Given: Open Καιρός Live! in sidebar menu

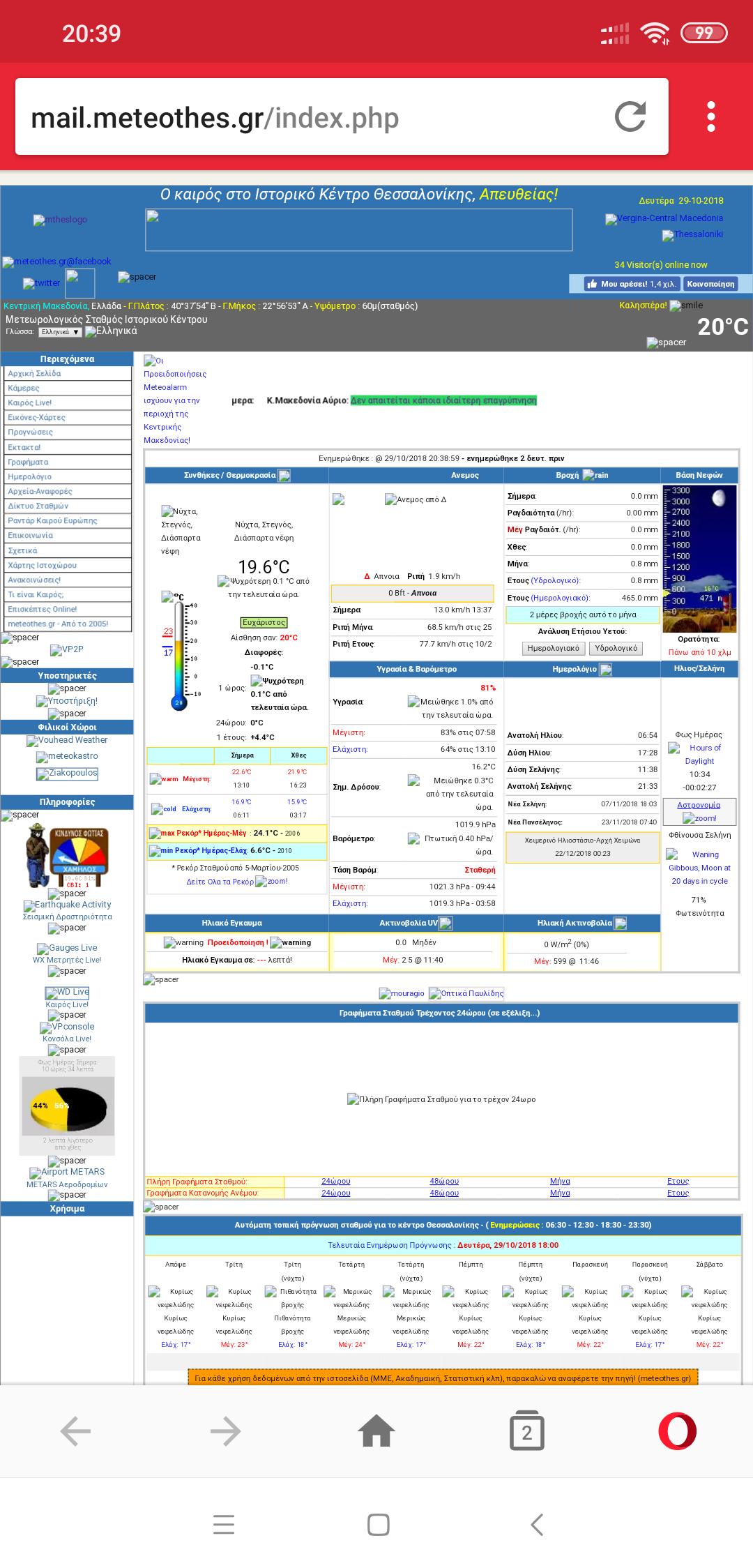Looking at the screenshot, I should [30, 402].
